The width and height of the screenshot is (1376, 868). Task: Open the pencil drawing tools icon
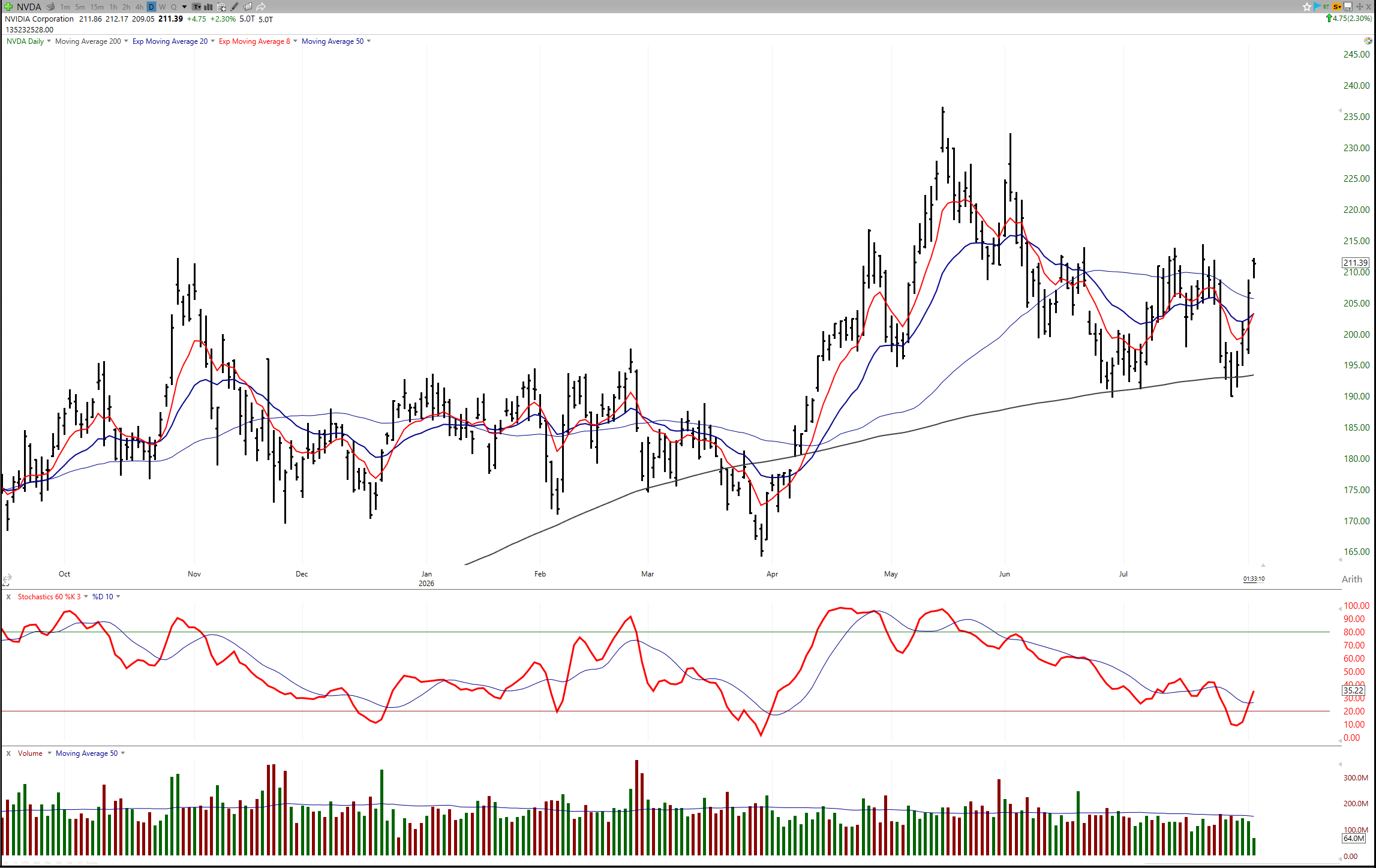coord(235,7)
